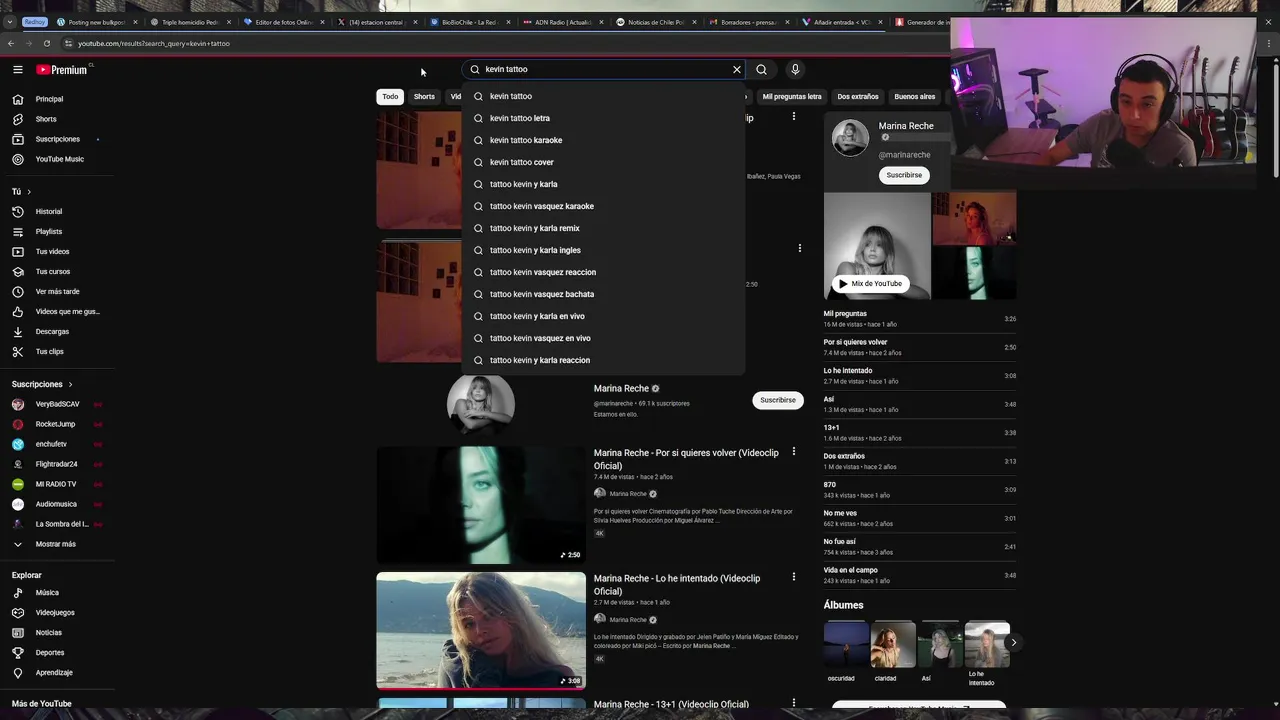This screenshot has height=720, width=1280.
Task: Play Mil preguntas from side panel list
Action: coord(920,319)
